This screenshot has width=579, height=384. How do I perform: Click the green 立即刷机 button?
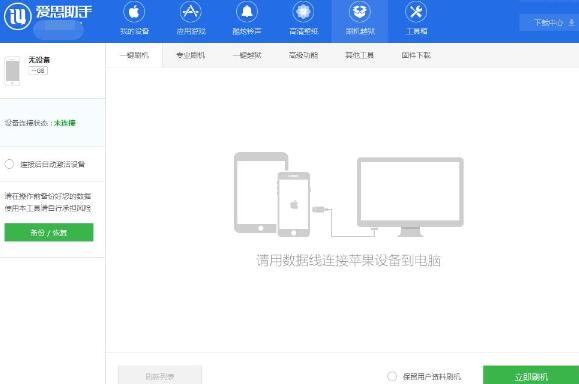[531, 375]
